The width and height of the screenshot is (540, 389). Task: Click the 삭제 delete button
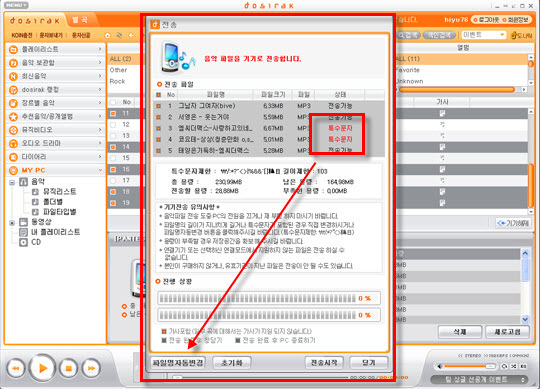[x=460, y=332]
